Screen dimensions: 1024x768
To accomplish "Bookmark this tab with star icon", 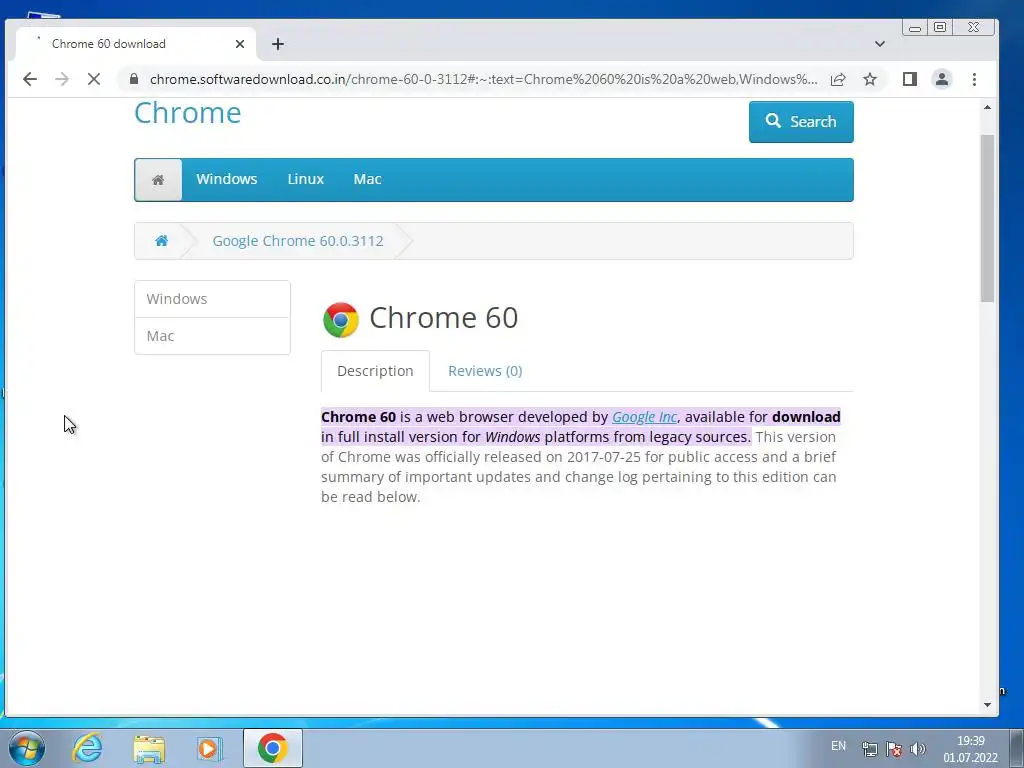I will (870, 79).
